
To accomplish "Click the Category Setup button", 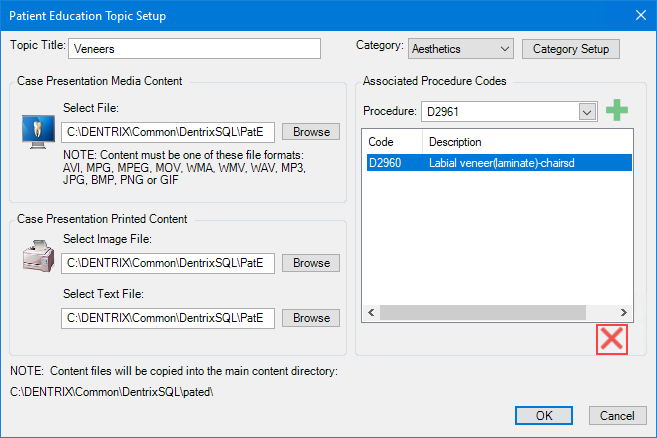I will coord(571,48).
